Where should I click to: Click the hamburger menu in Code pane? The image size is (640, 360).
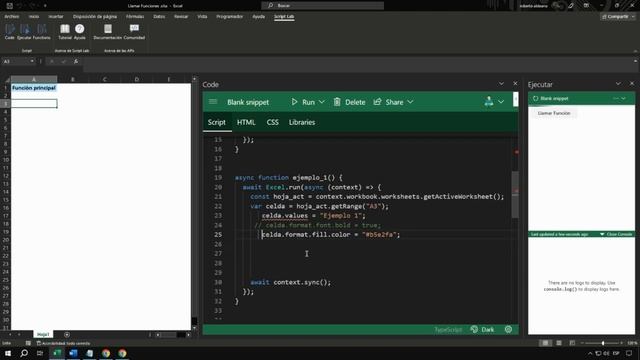[x=213, y=102]
